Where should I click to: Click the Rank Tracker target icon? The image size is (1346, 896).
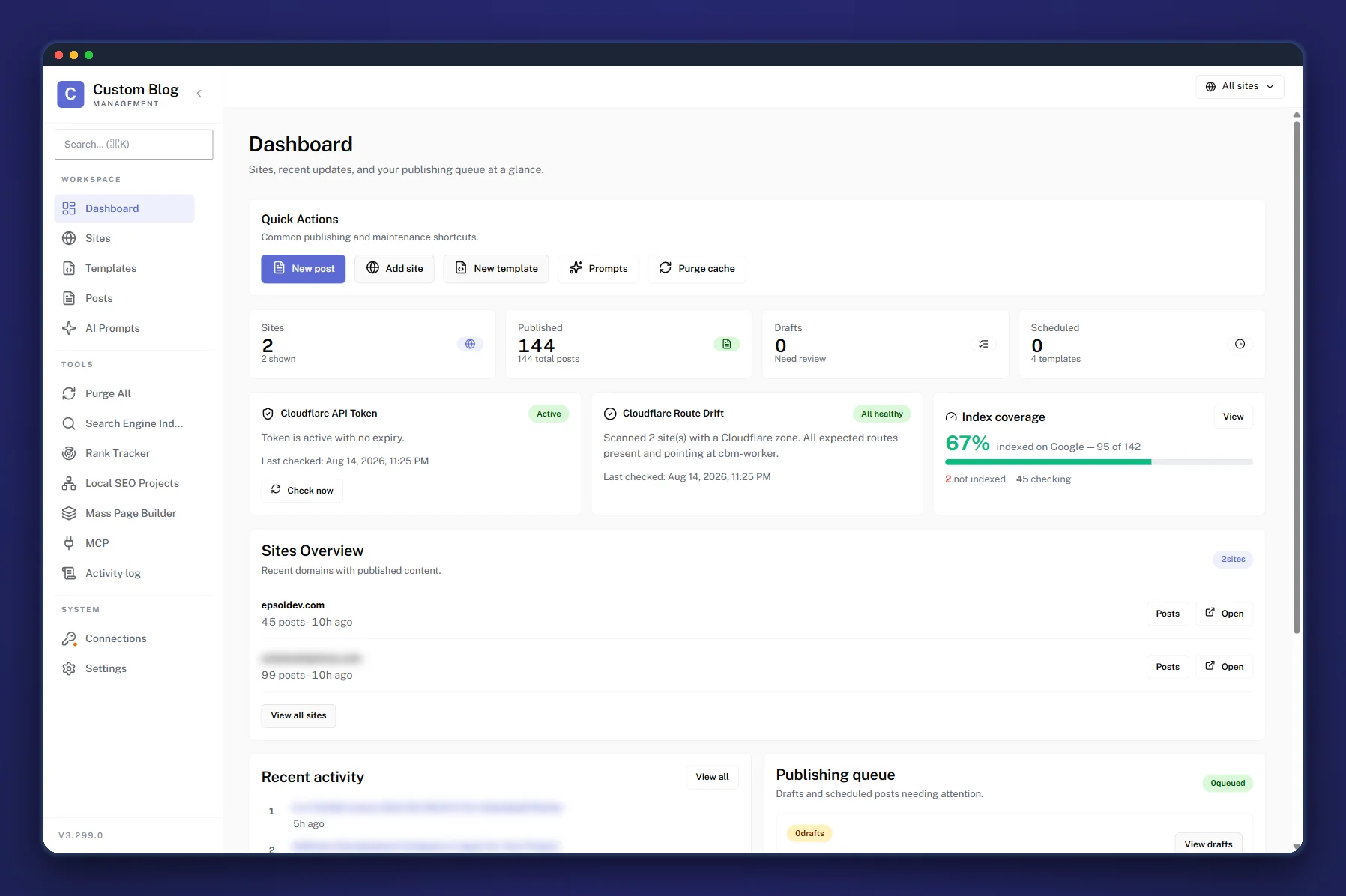point(69,453)
